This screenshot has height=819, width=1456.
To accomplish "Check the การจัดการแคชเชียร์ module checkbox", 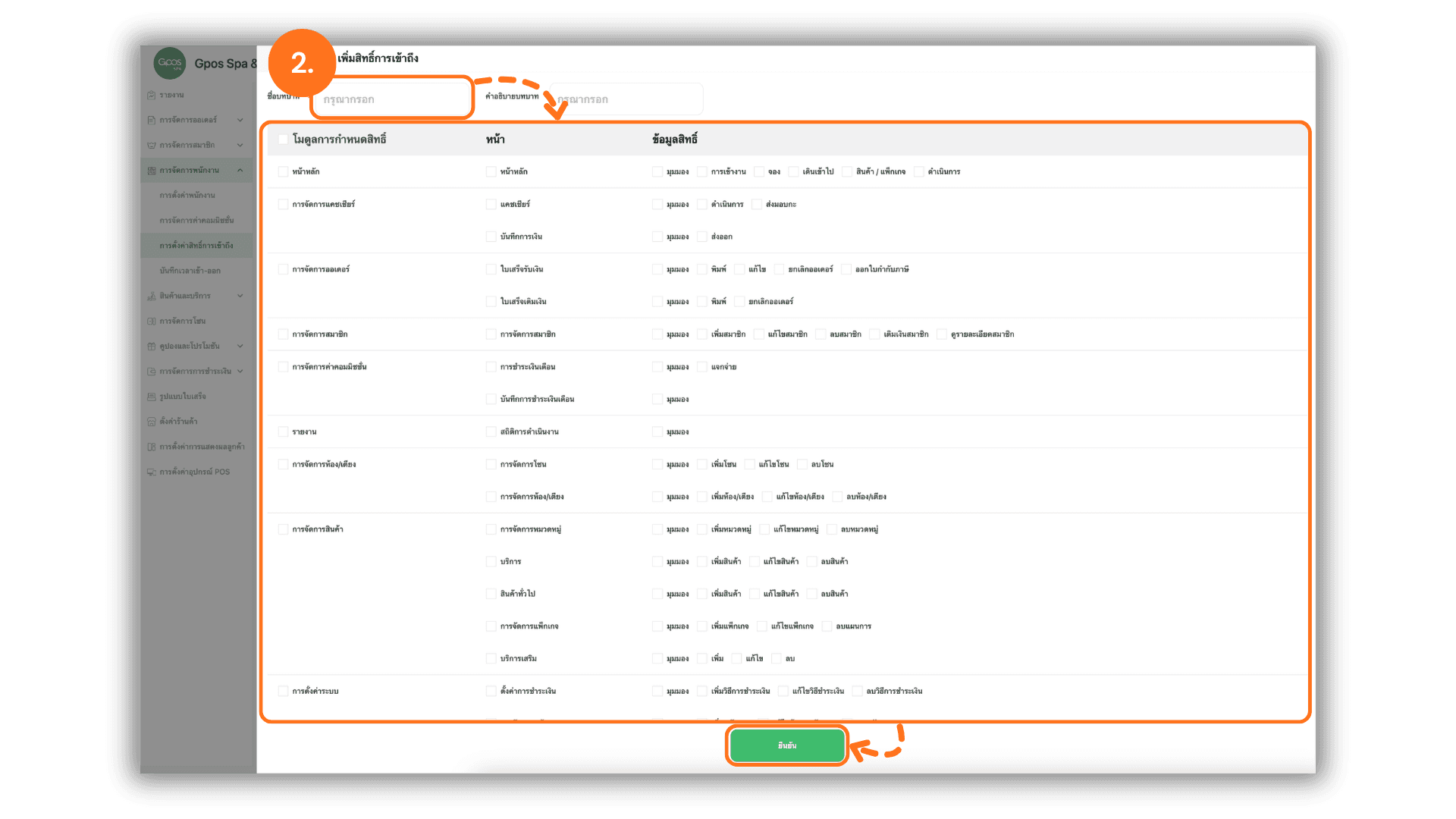I will tap(283, 204).
